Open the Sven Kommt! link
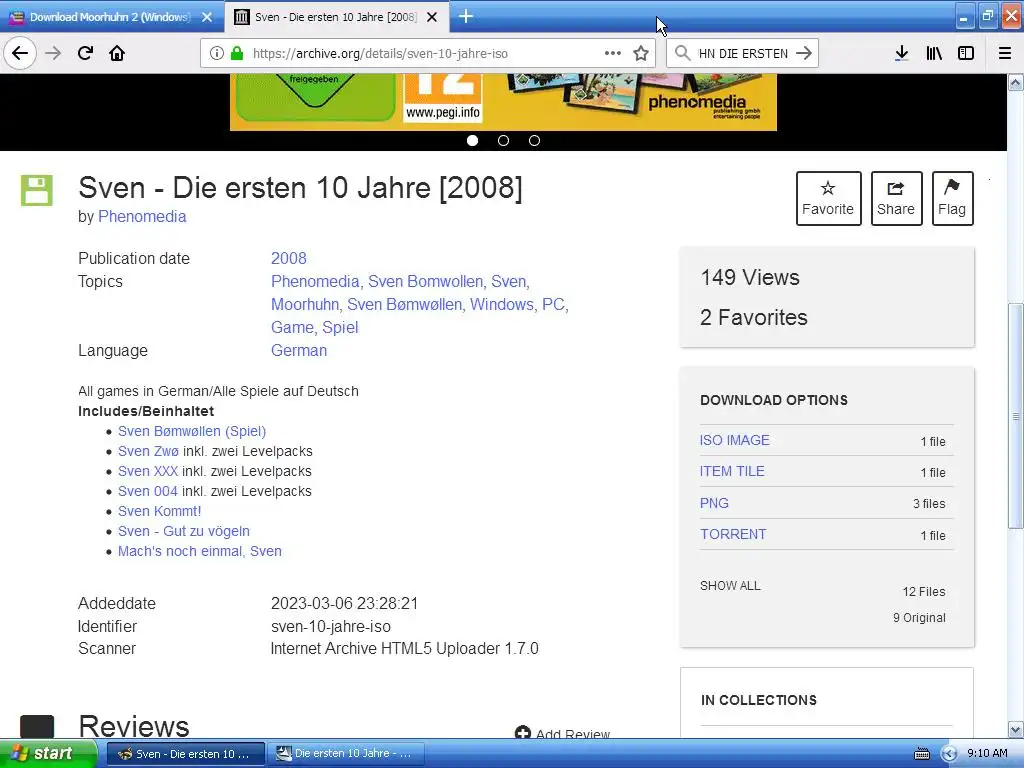 (x=159, y=511)
